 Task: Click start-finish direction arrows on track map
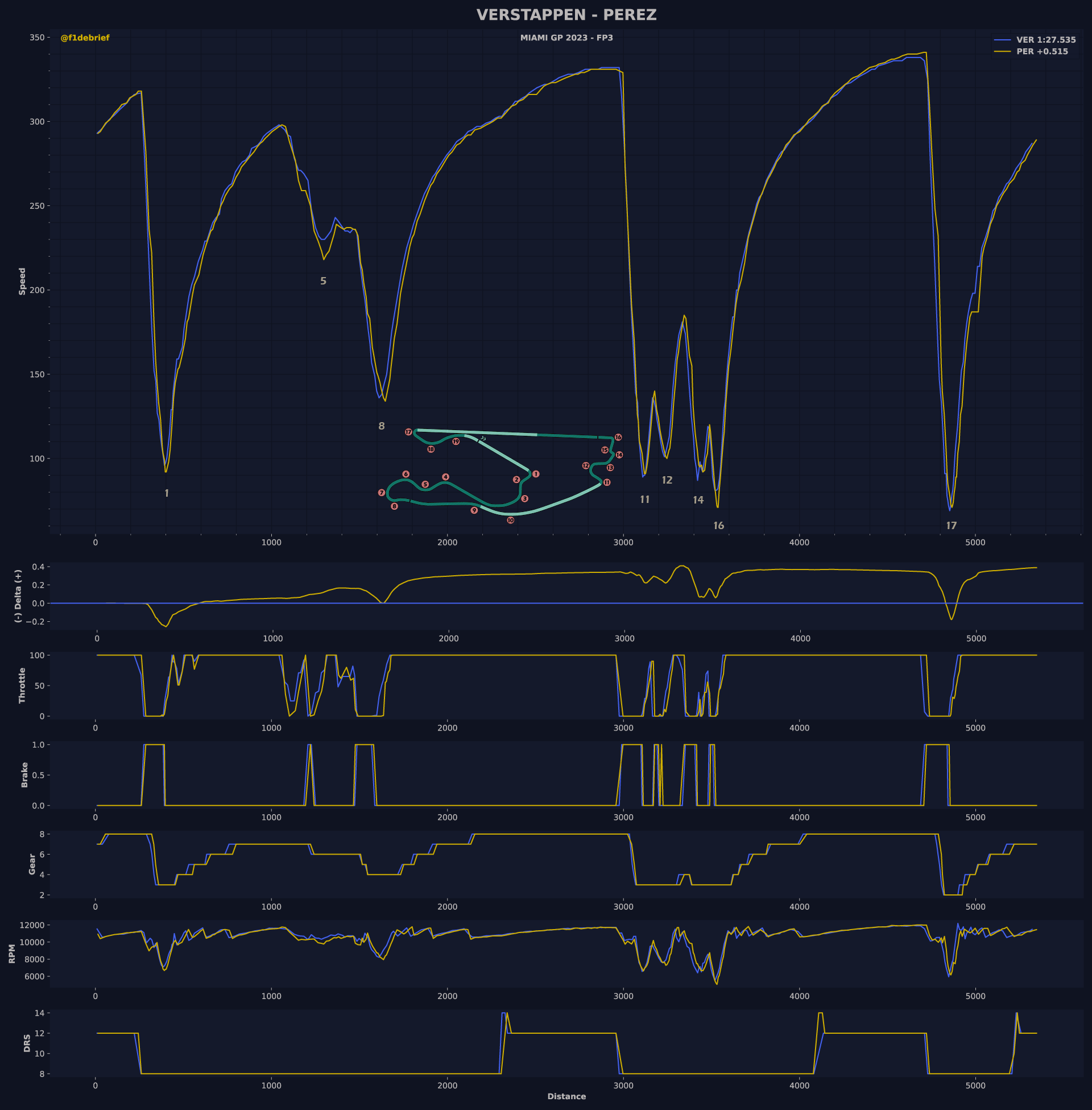483,438
